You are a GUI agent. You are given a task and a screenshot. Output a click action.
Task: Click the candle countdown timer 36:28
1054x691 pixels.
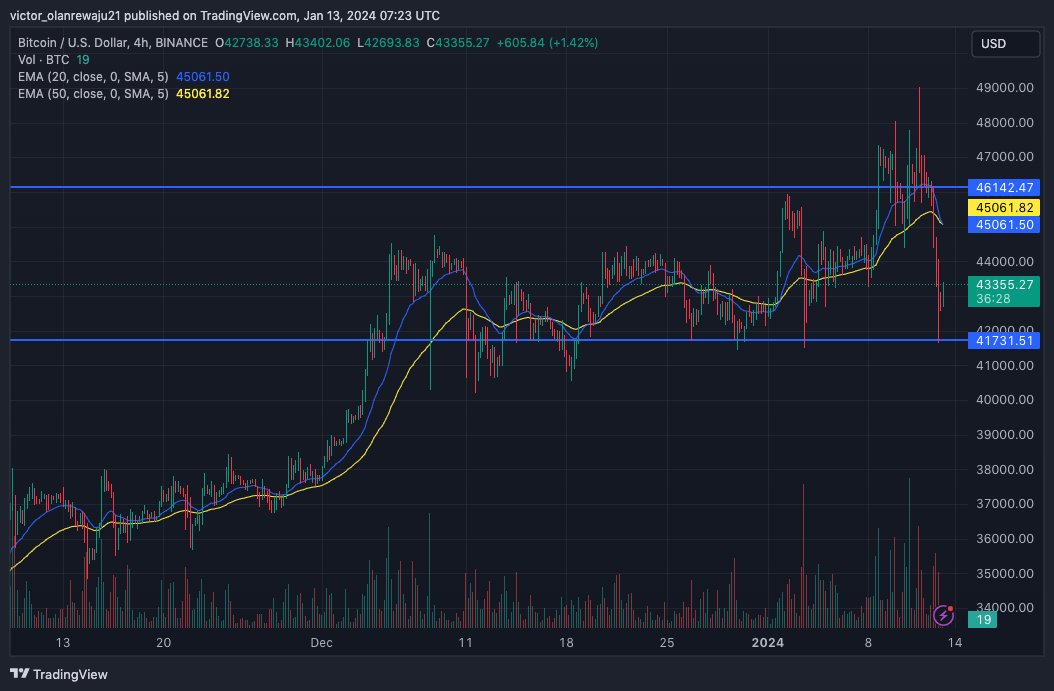(993, 299)
